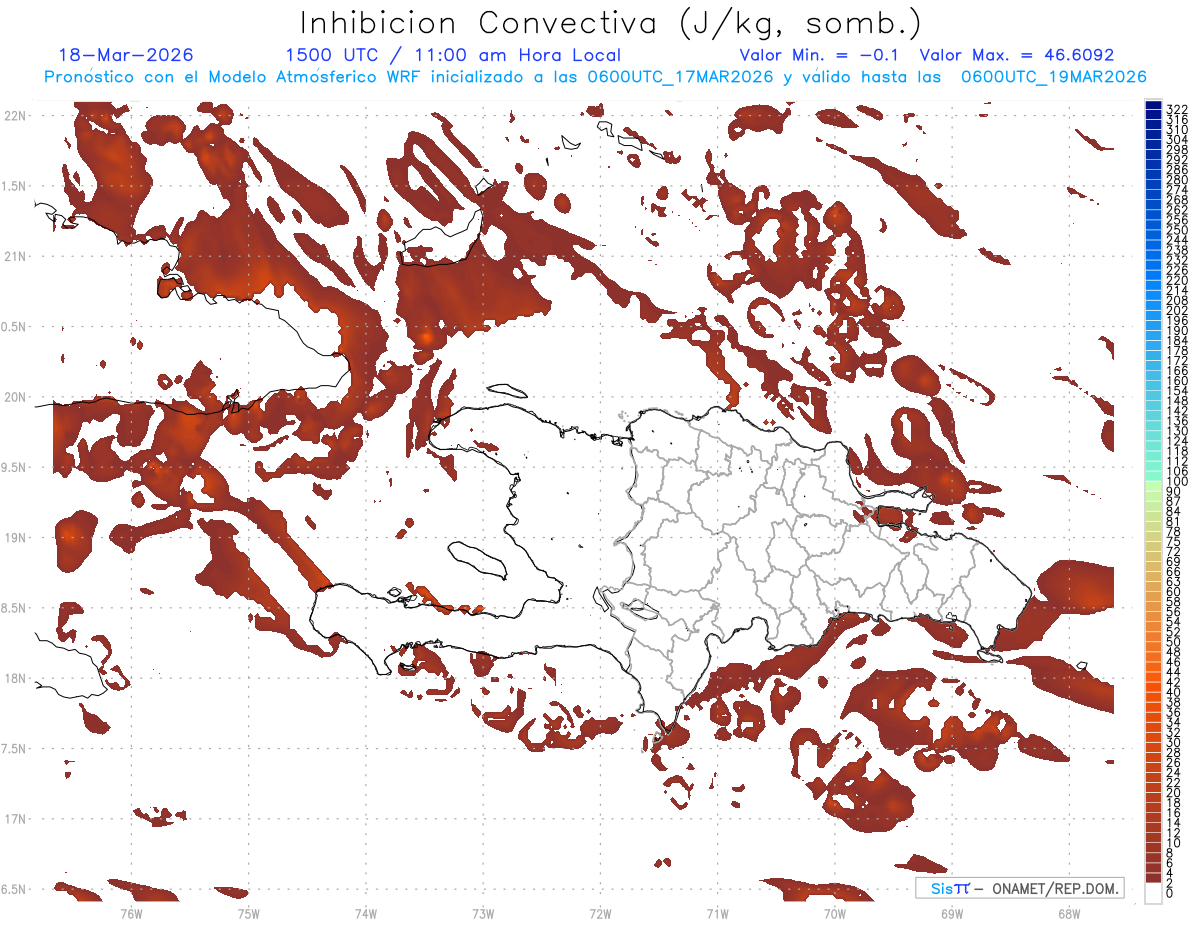This screenshot has width=1200, height=927.
Task: Click the white 0 swatch at colorbar bottom
Action: [1153, 892]
